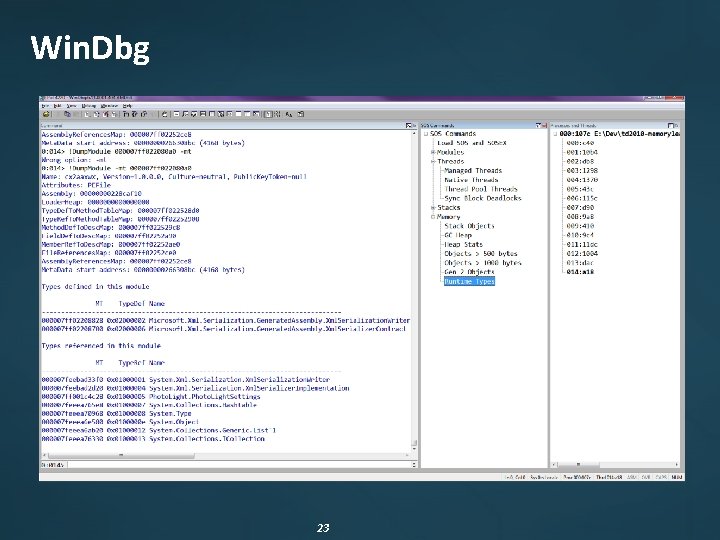Click the Open source file toolbar icon
720x540 pixels.
[46, 114]
